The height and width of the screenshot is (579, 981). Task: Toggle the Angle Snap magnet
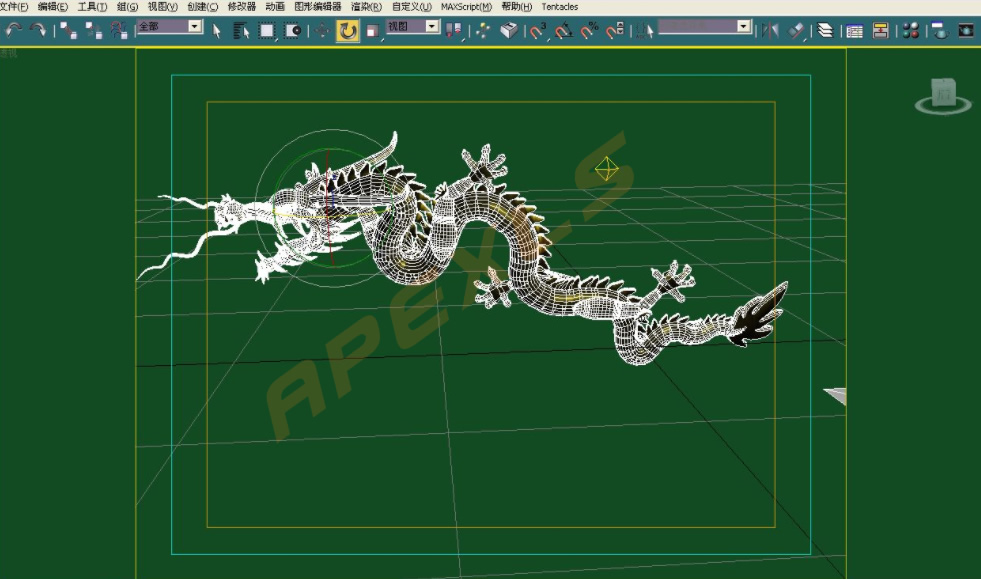click(x=563, y=30)
